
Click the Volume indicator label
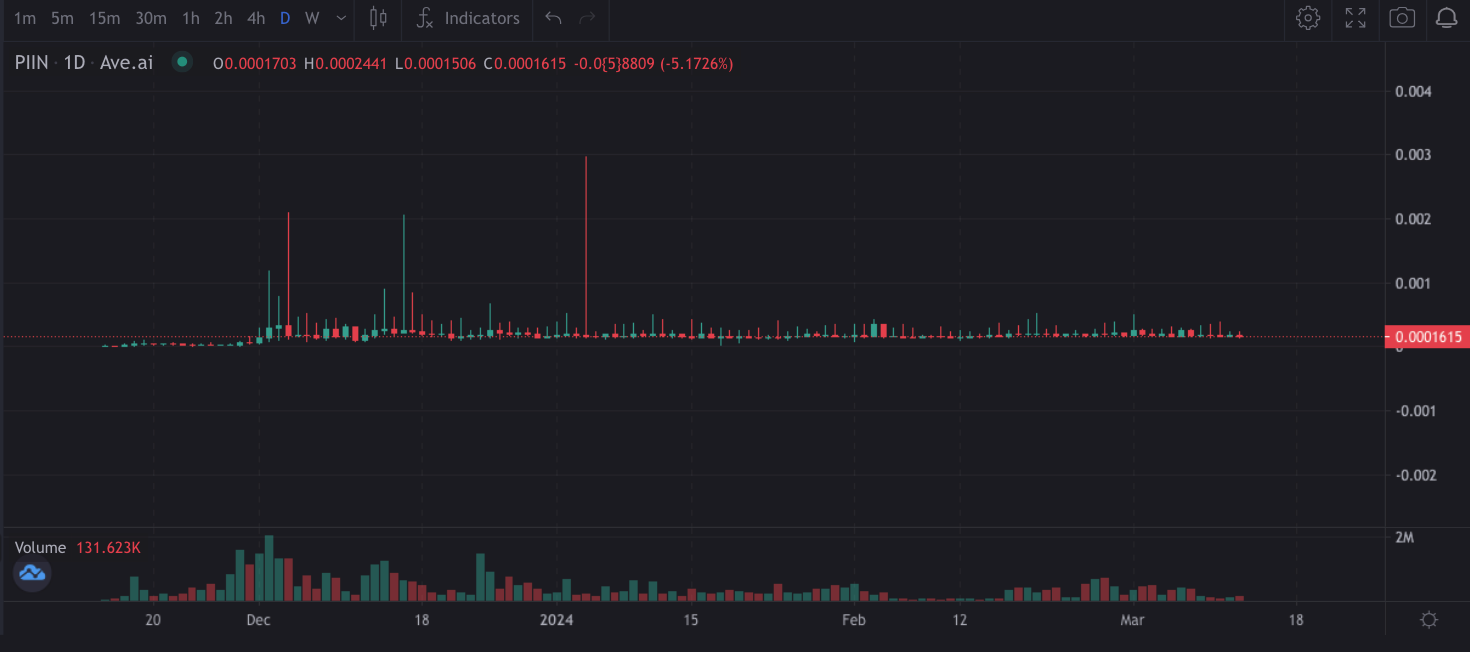[40, 548]
